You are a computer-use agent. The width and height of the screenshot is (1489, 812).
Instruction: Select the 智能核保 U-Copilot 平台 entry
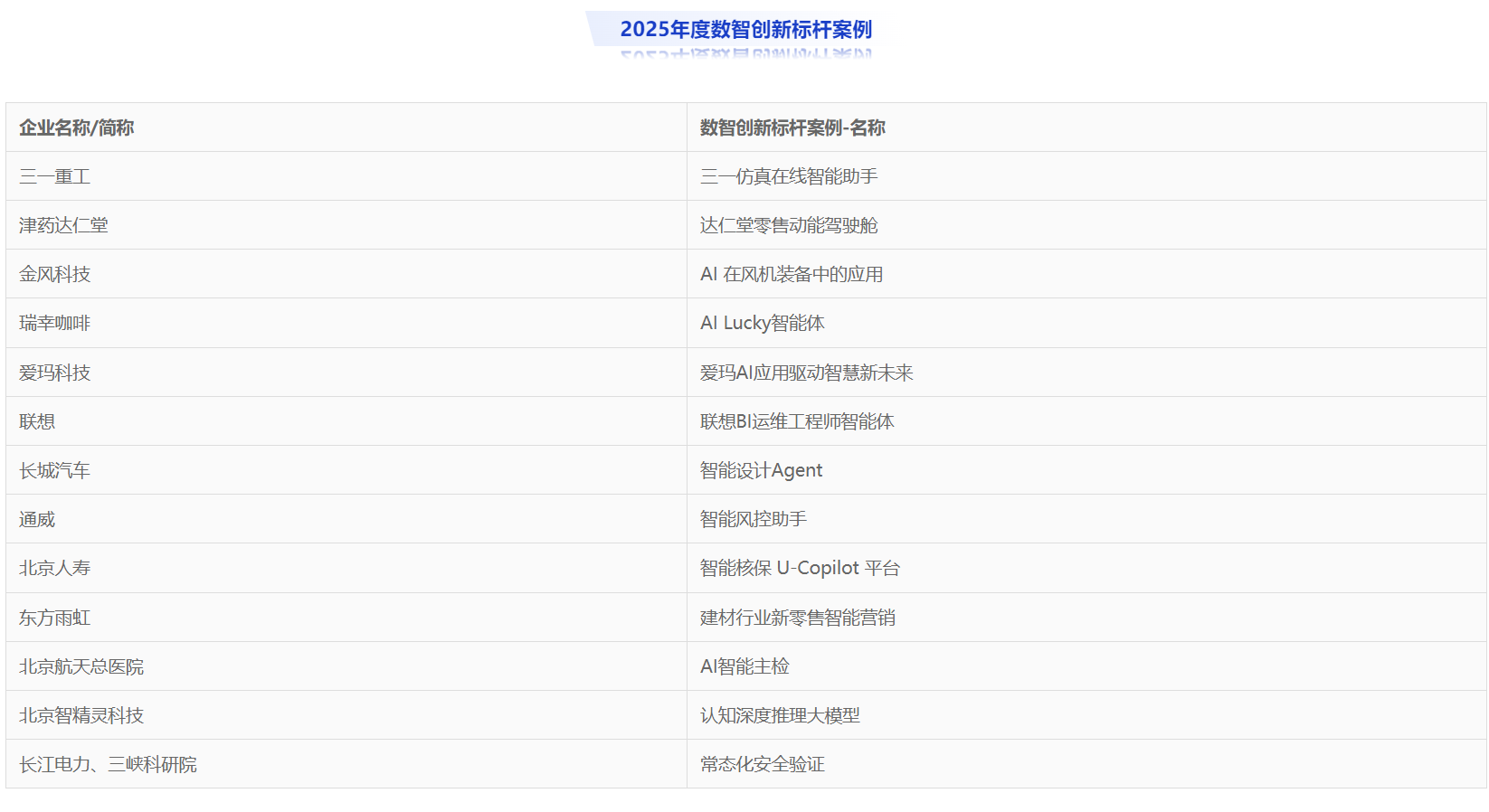(x=800, y=569)
